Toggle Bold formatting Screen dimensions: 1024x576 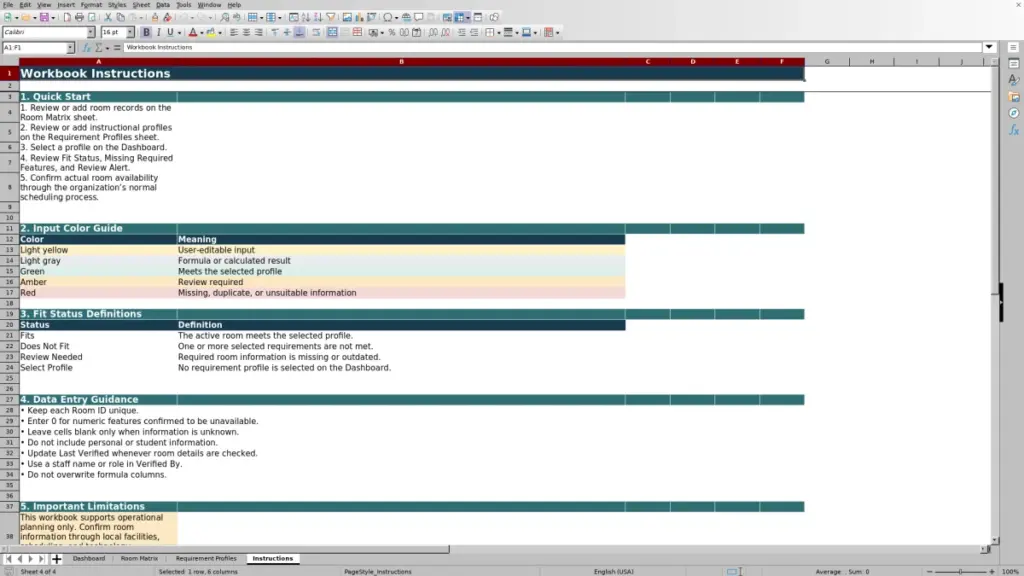coord(146,32)
